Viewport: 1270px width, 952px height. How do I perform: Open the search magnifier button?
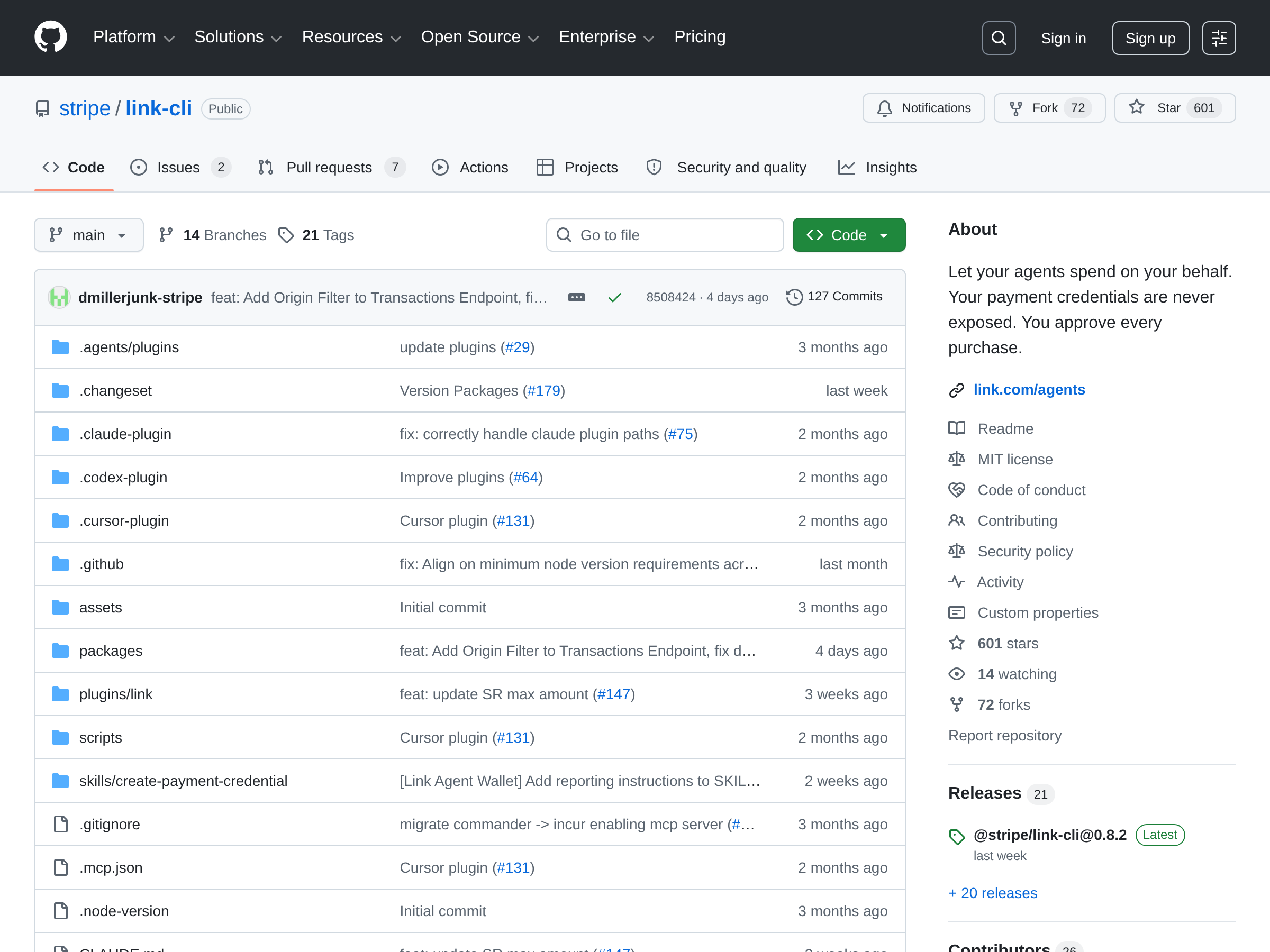pyautogui.click(x=999, y=38)
